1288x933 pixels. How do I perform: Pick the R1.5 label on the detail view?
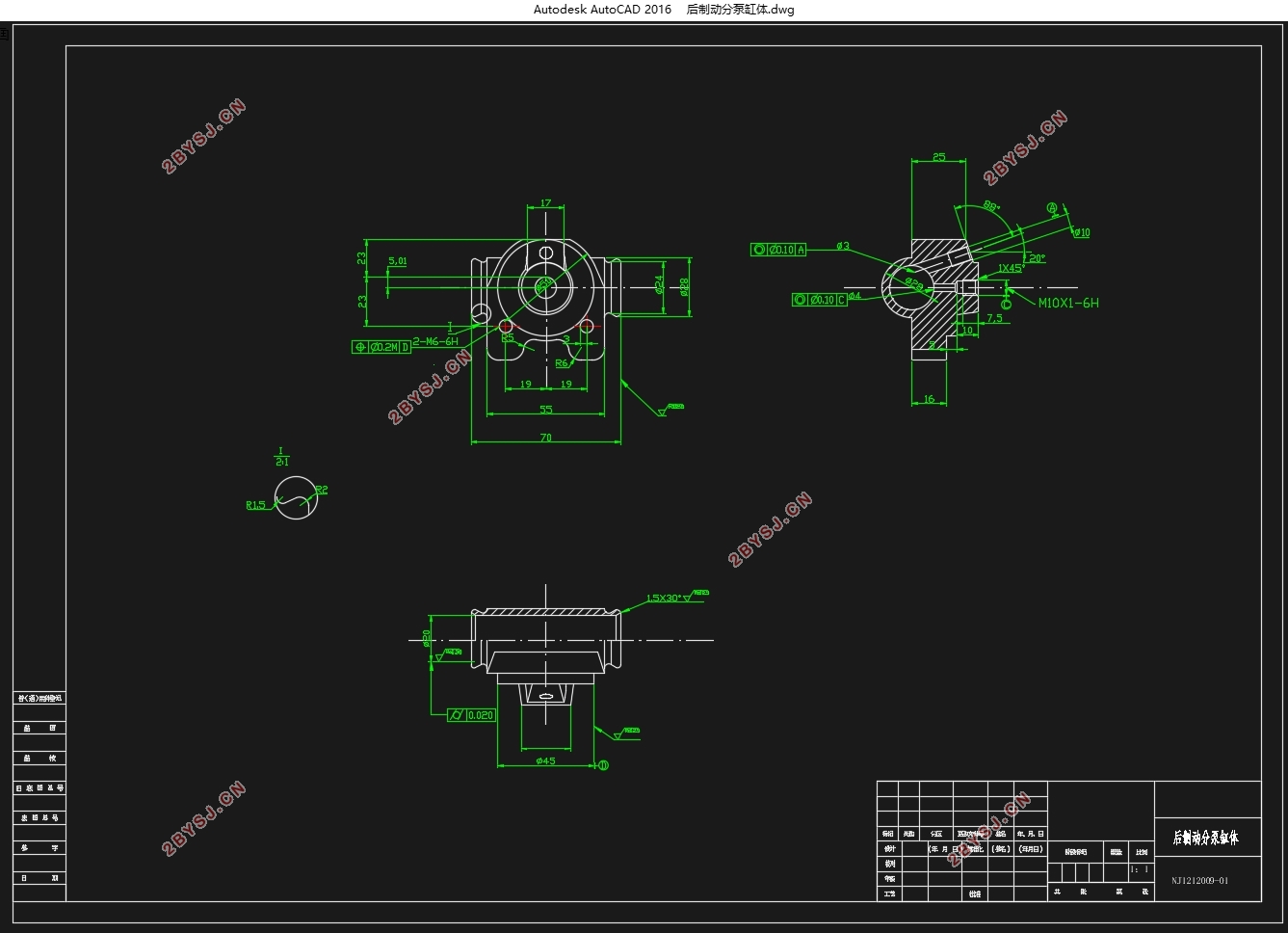pyautogui.click(x=255, y=505)
